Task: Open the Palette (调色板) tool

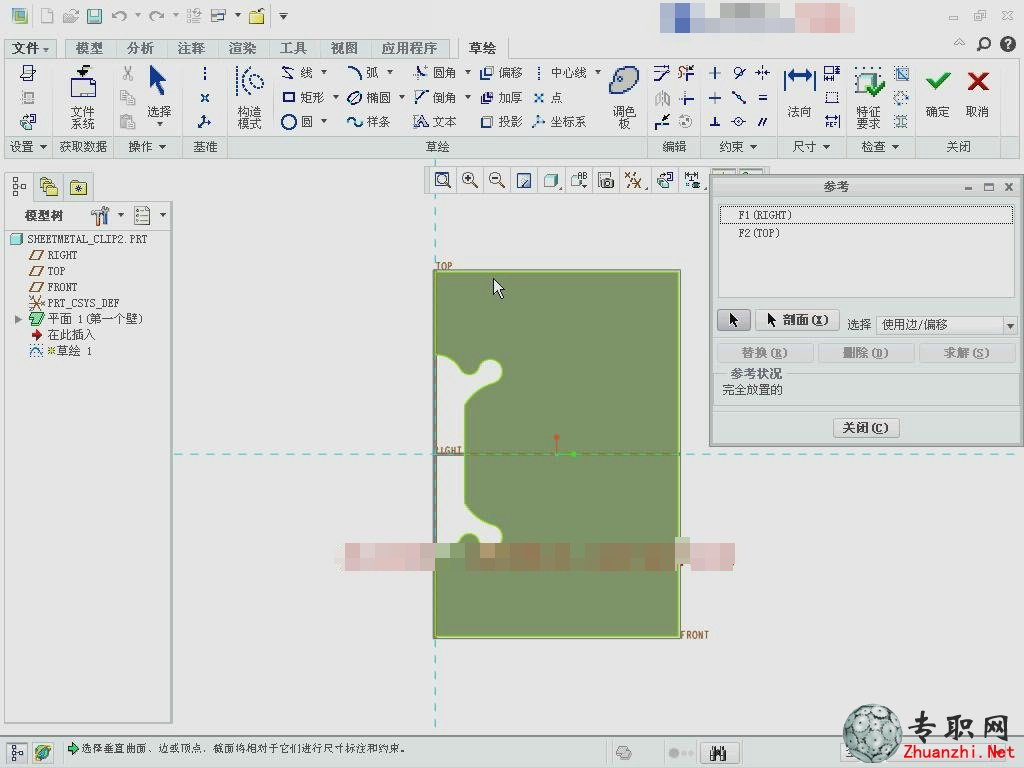Action: (624, 97)
